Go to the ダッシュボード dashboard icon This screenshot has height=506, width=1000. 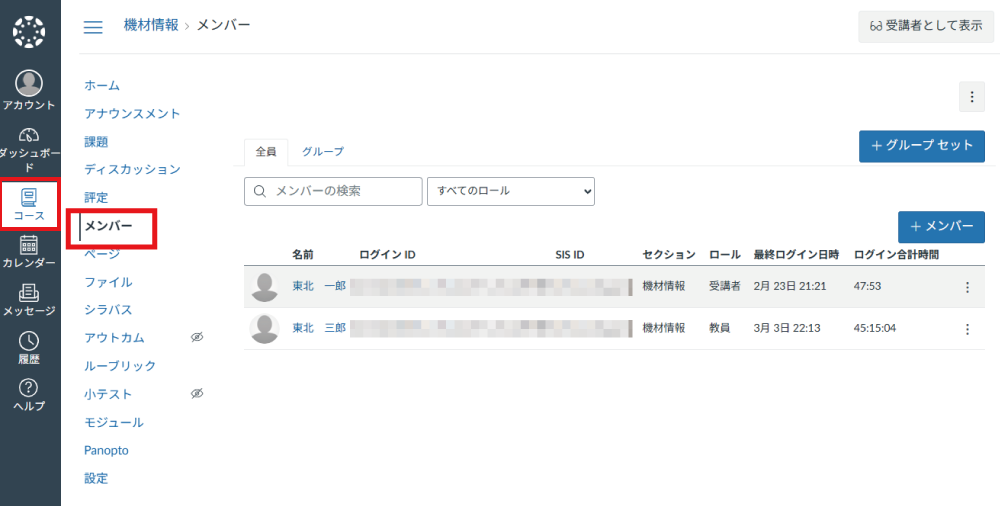[29, 135]
